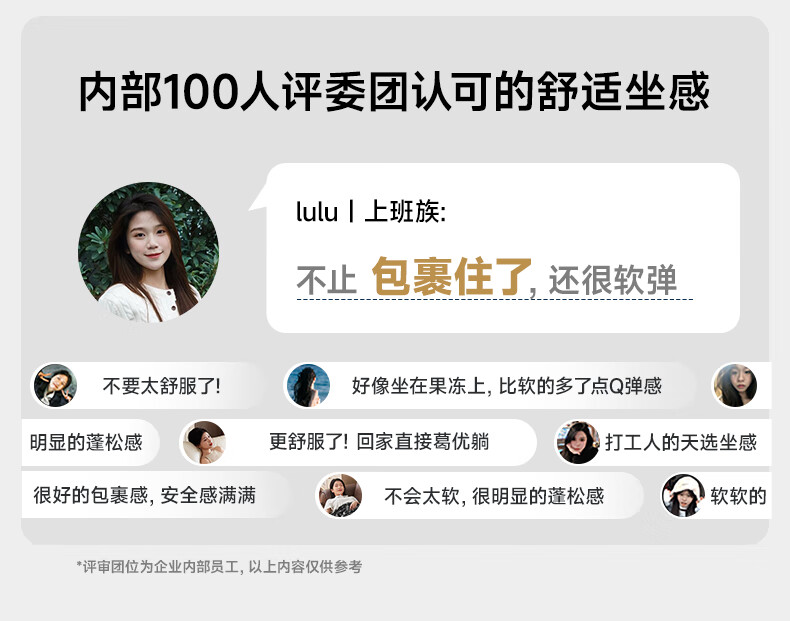Image resolution: width=790 pixels, height=621 pixels.
Task: Select the '好像坐在果冻上, 比软的多了点Q弹感' bubble
Action: [490, 386]
